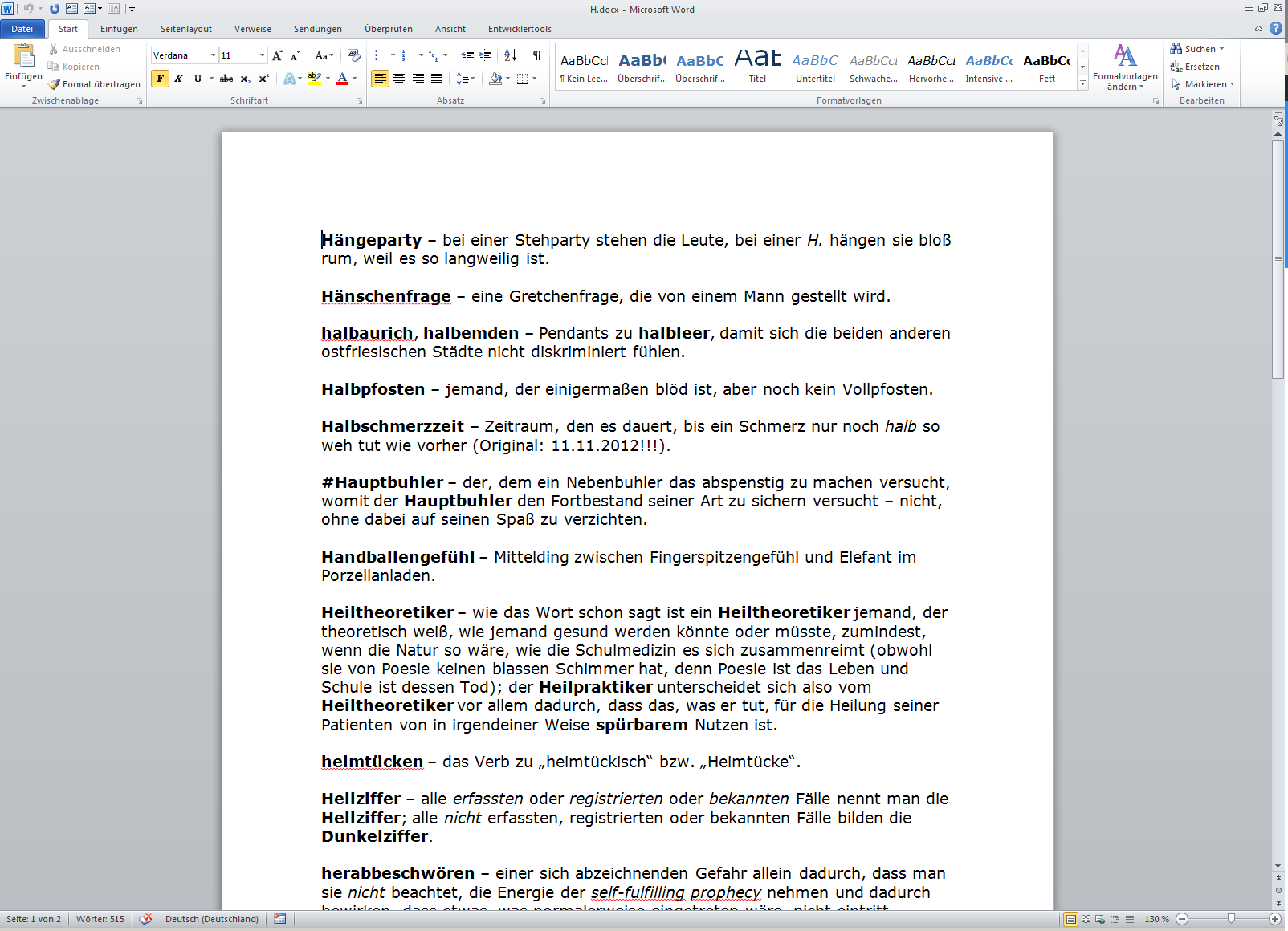The height and width of the screenshot is (931, 1288).
Task: Click vertical scrollbar thumb
Action: [x=1278, y=259]
